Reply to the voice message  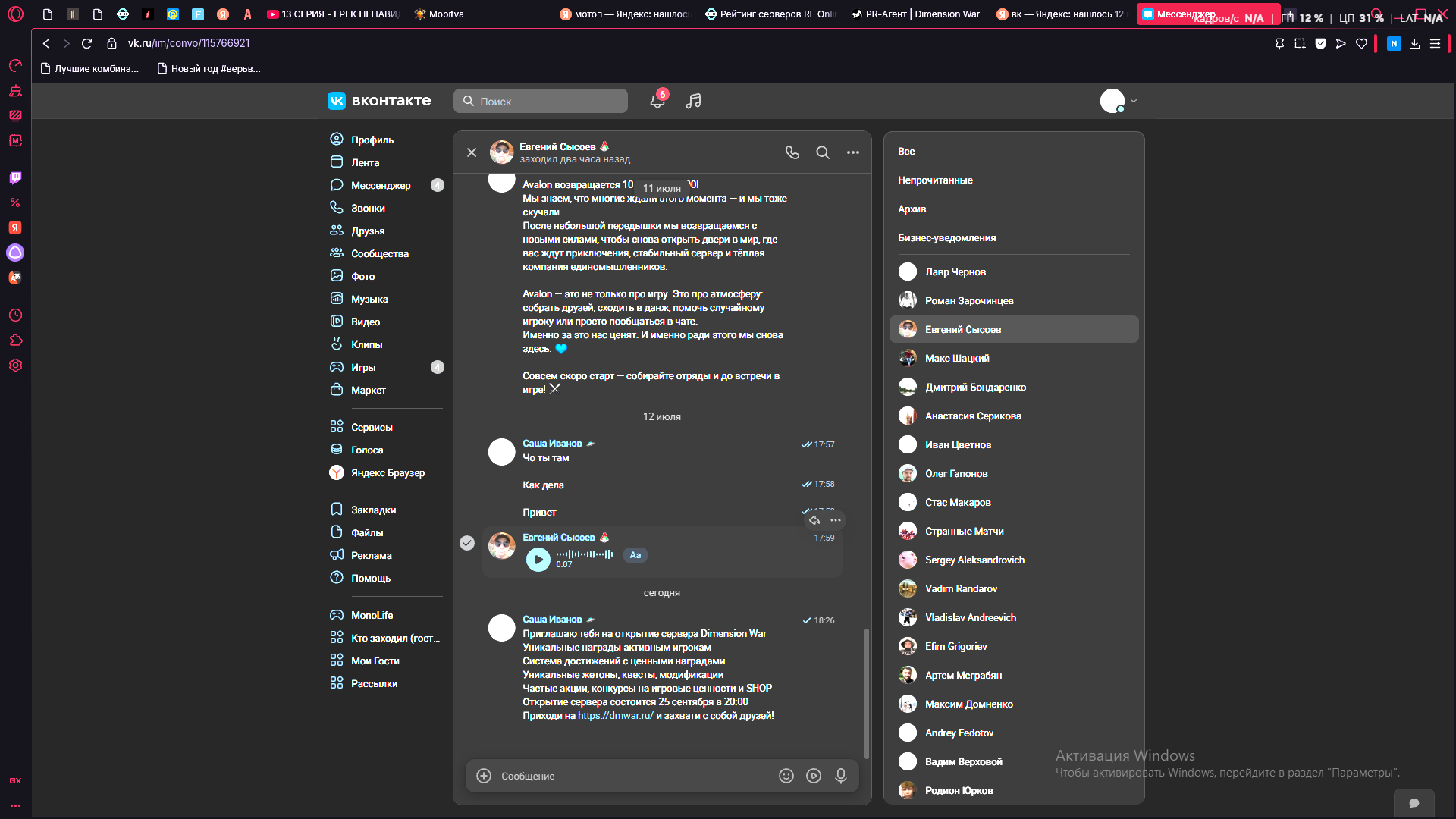coord(814,520)
